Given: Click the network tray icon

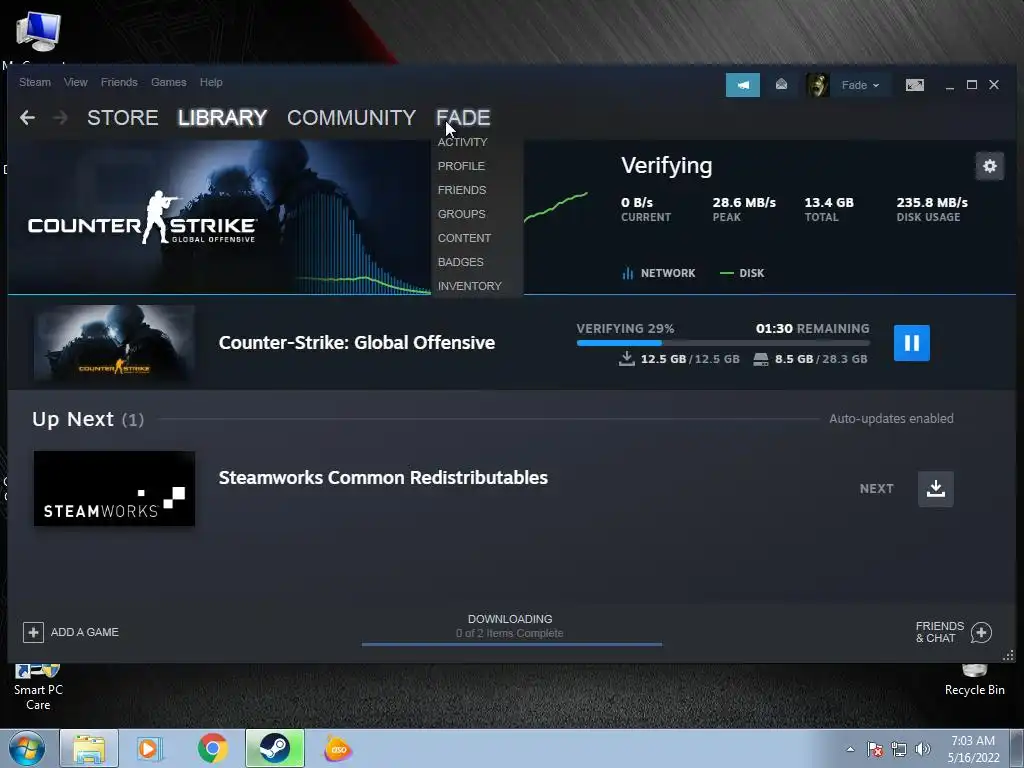Looking at the screenshot, I should point(899,749).
